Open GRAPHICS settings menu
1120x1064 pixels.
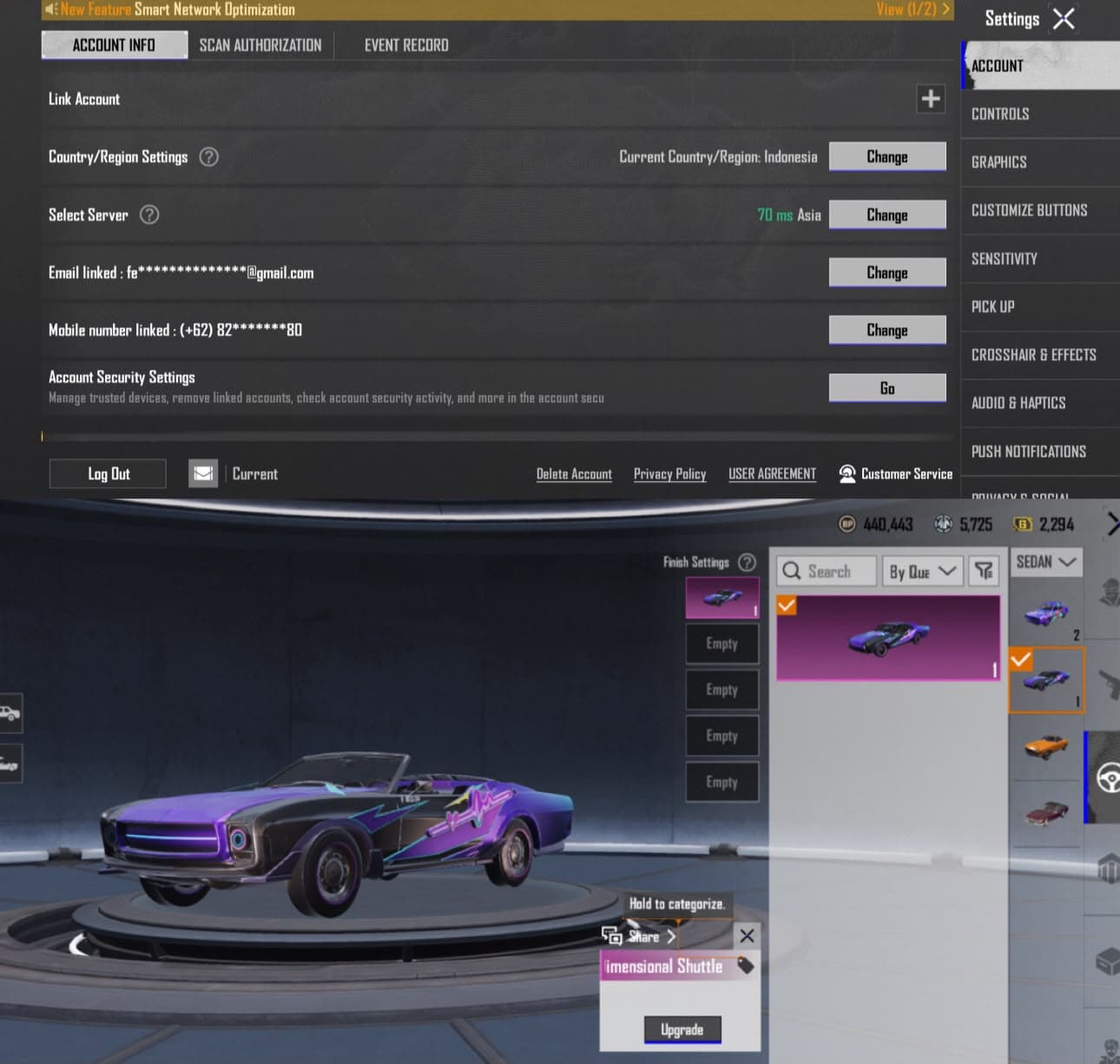1040,162
